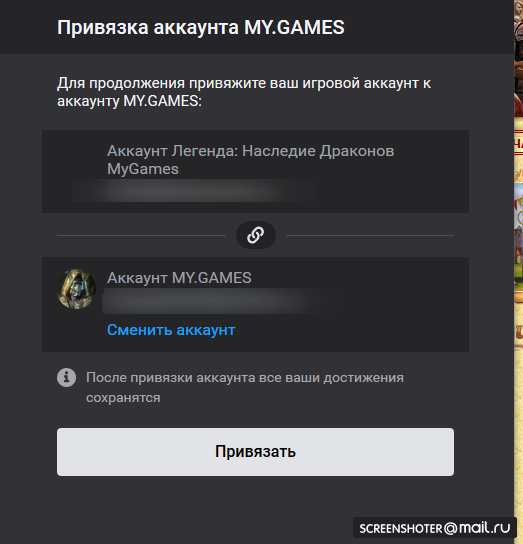Screen dimensions: 523x544
Task: Click the MyGames text in game account card
Action: 143,169
